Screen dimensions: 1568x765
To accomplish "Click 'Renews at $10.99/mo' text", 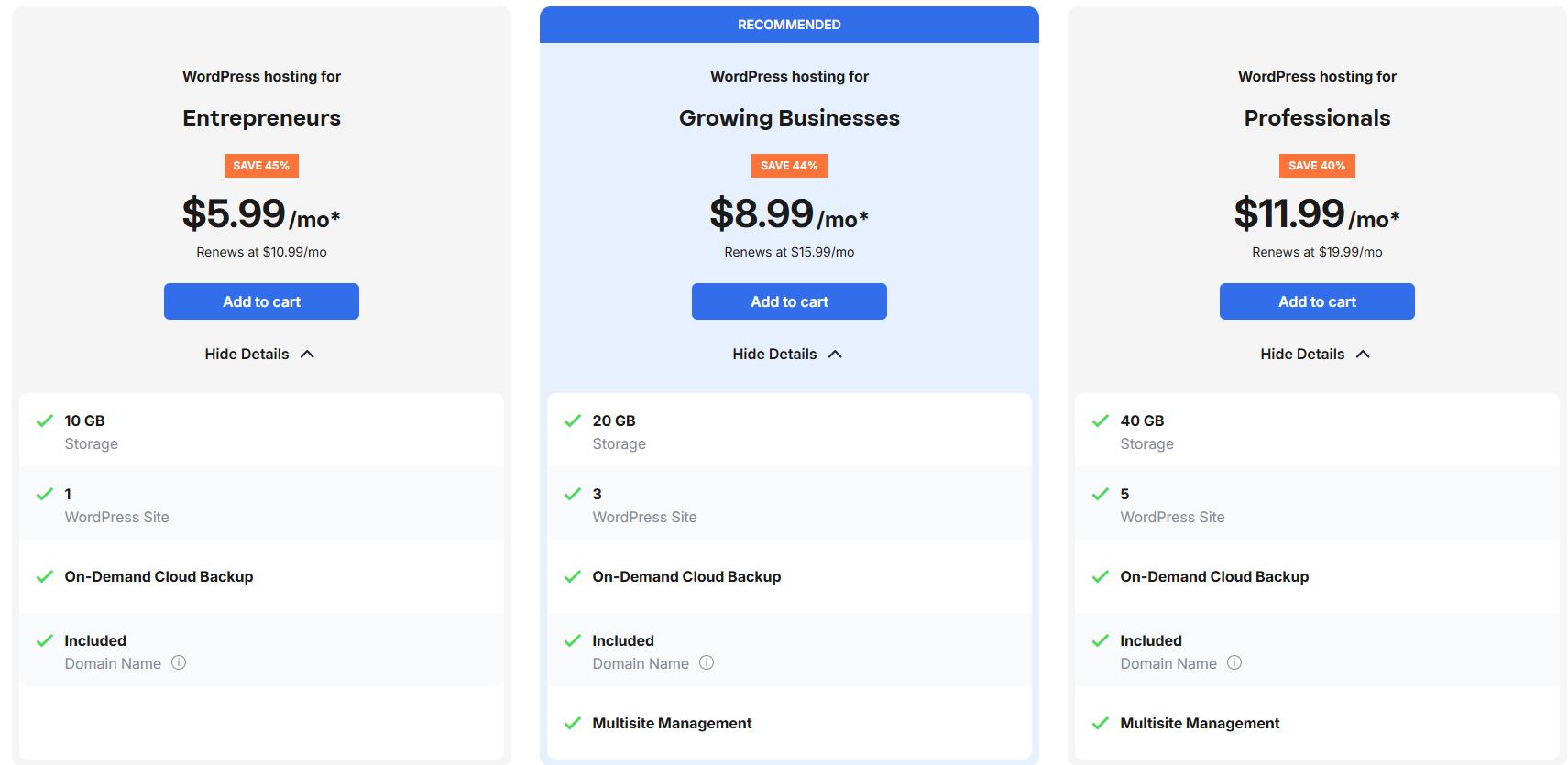I will [x=261, y=252].
